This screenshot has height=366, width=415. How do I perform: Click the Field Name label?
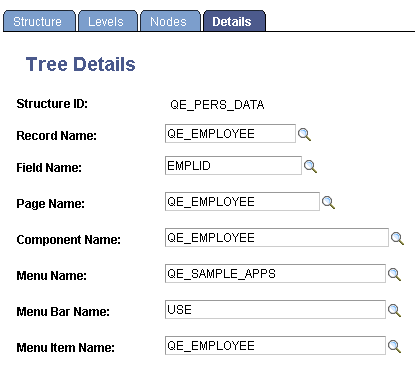pyautogui.click(x=49, y=168)
